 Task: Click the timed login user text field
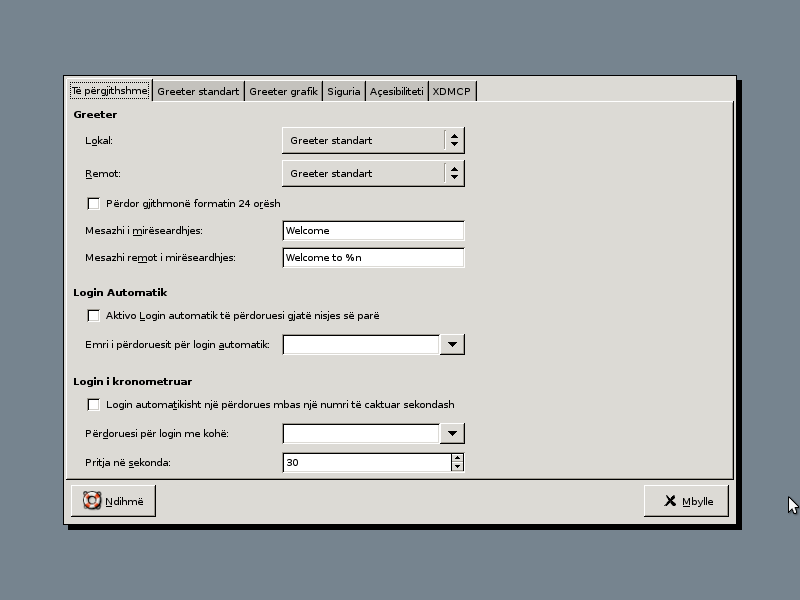click(361, 433)
